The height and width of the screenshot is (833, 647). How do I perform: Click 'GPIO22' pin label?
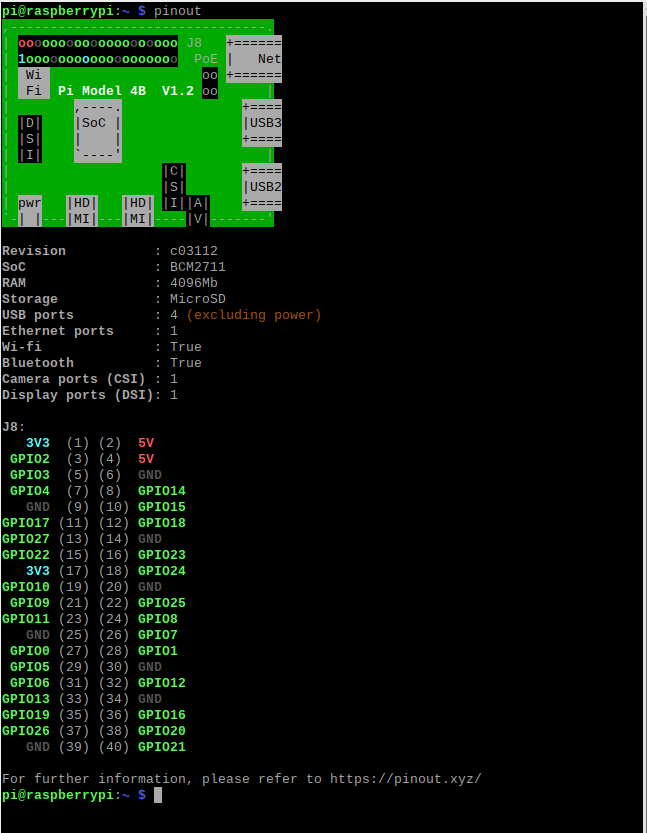coord(26,554)
